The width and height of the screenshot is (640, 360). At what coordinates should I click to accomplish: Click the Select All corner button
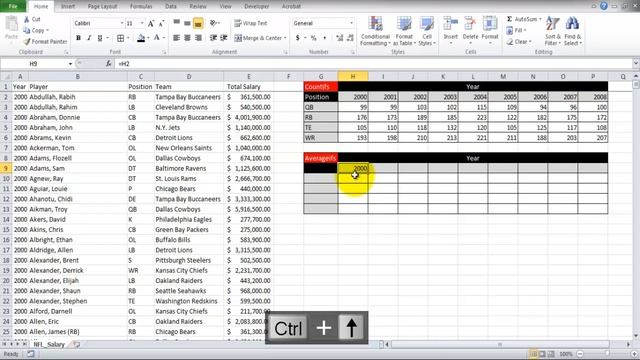pyautogui.click(x=6, y=76)
